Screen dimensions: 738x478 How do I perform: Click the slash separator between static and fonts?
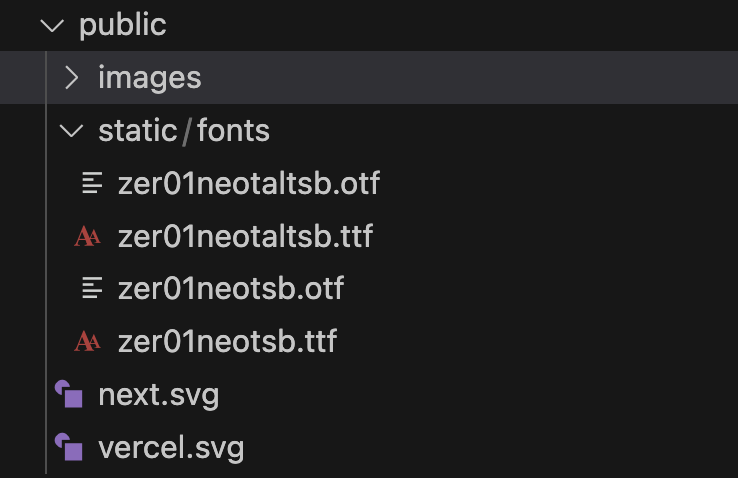(187, 131)
